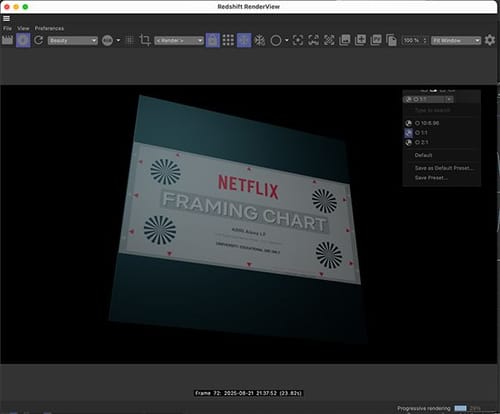Open the Render camera dropdown
The height and width of the screenshot is (414, 500).
coord(179,41)
